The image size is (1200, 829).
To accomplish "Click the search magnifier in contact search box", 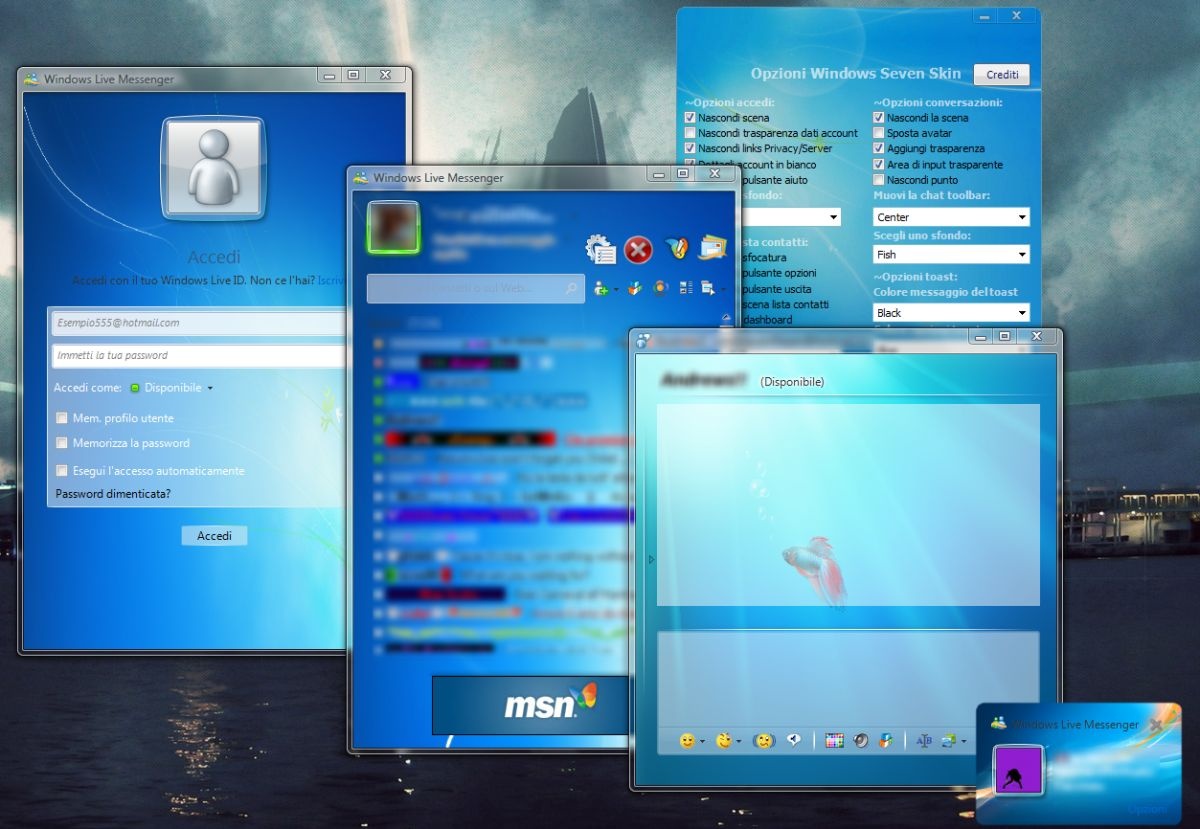I will coord(571,288).
